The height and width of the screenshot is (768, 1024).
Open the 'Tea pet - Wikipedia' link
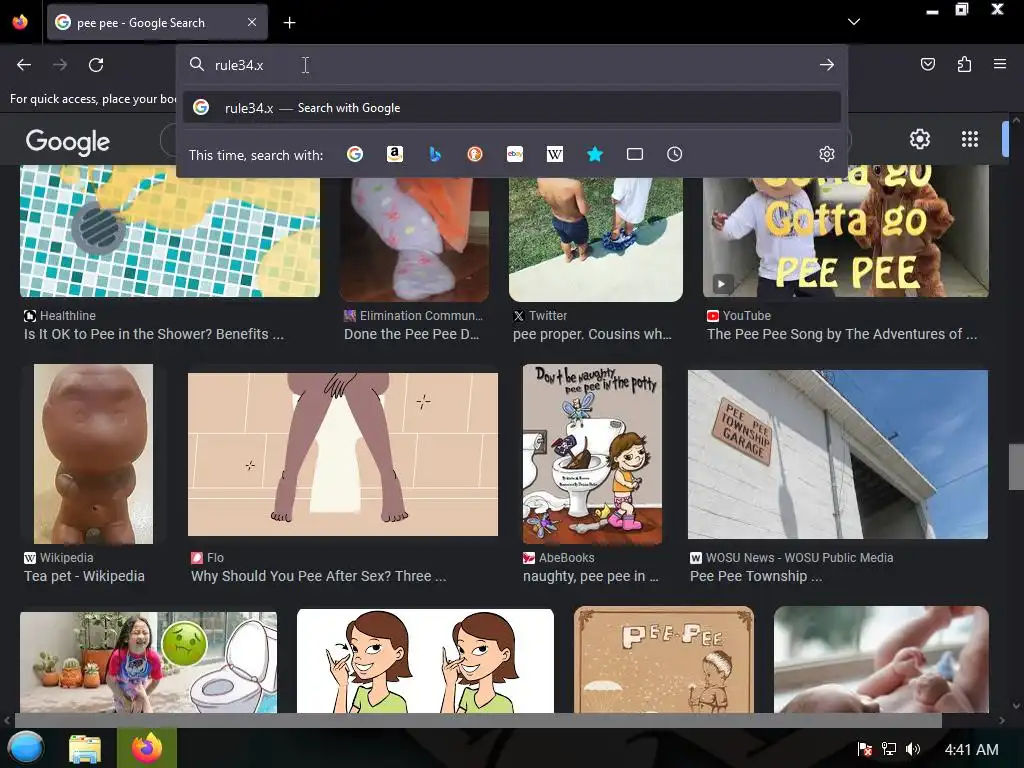click(84, 576)
